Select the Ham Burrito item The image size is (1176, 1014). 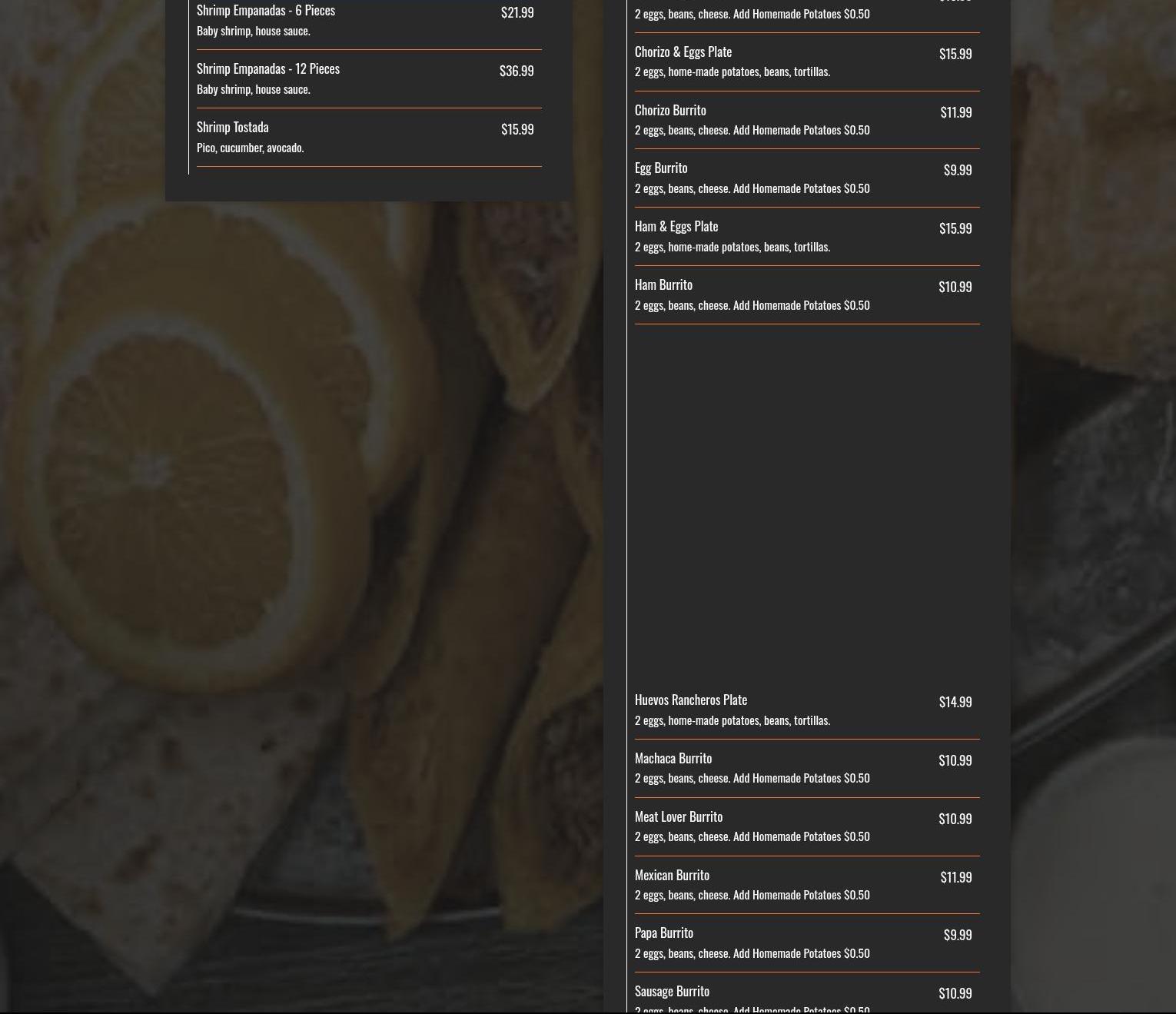click(663, 285)
